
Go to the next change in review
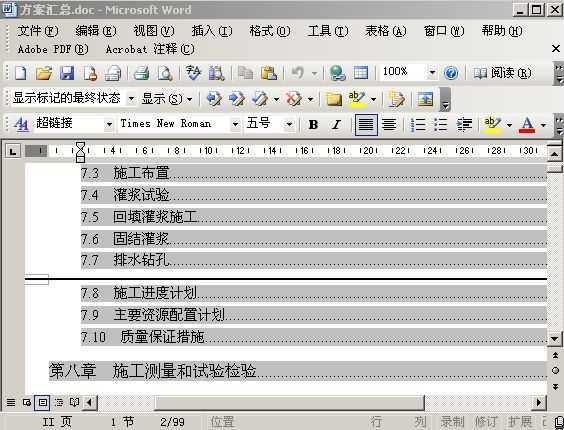pyautogui.click(x=236, y=99)
